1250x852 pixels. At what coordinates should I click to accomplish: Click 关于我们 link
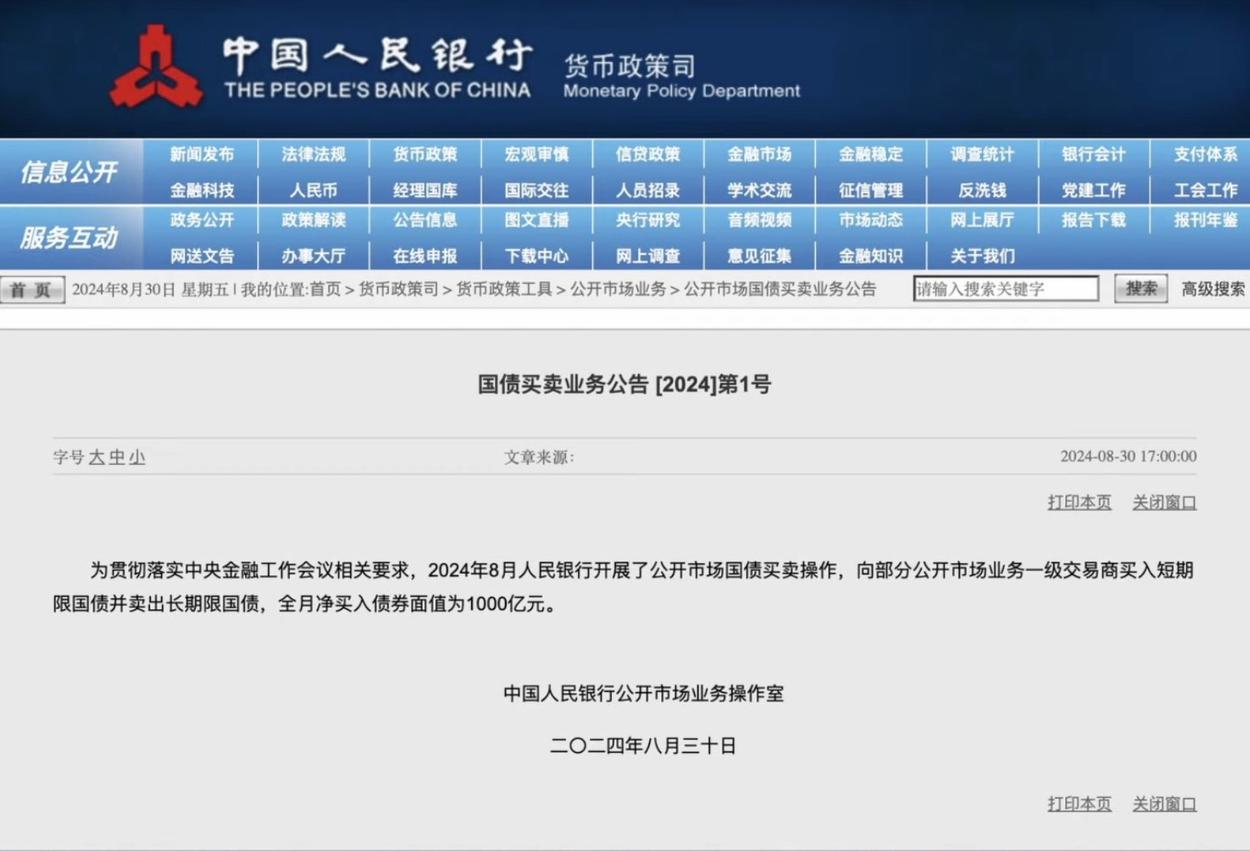(982, 256)
